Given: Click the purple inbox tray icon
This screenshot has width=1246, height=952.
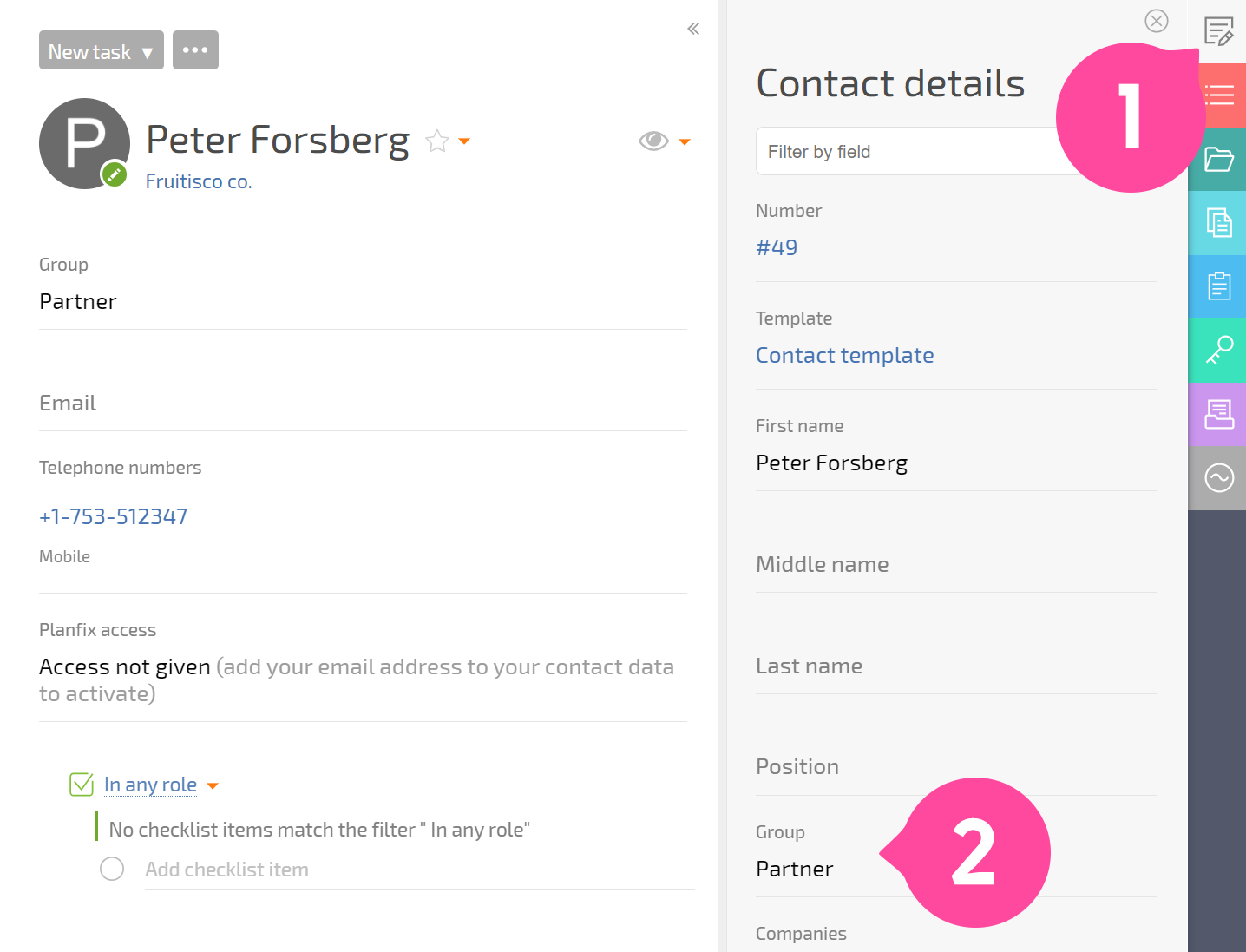Looking at the screenshot, I should (x=1218, y=414).
